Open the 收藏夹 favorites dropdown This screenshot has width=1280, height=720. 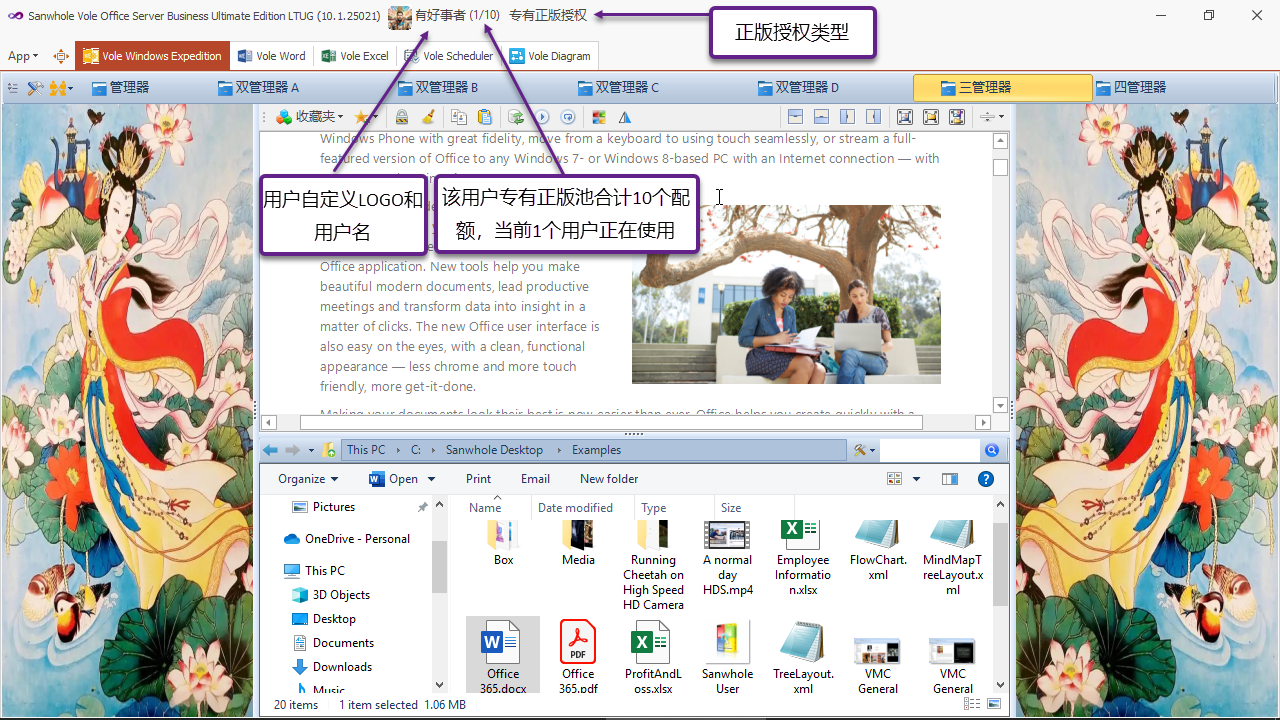(x=310, y=117)
